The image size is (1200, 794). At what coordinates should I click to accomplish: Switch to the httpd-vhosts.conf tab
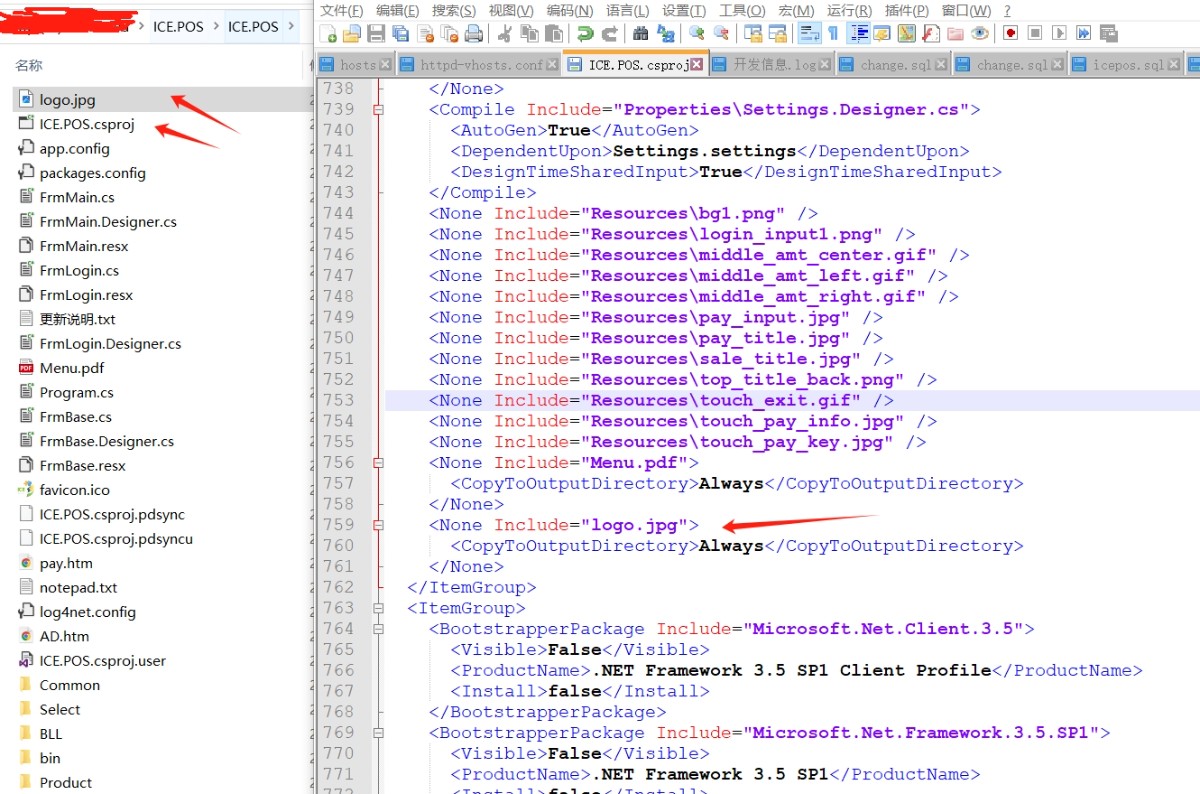point(481,65)
